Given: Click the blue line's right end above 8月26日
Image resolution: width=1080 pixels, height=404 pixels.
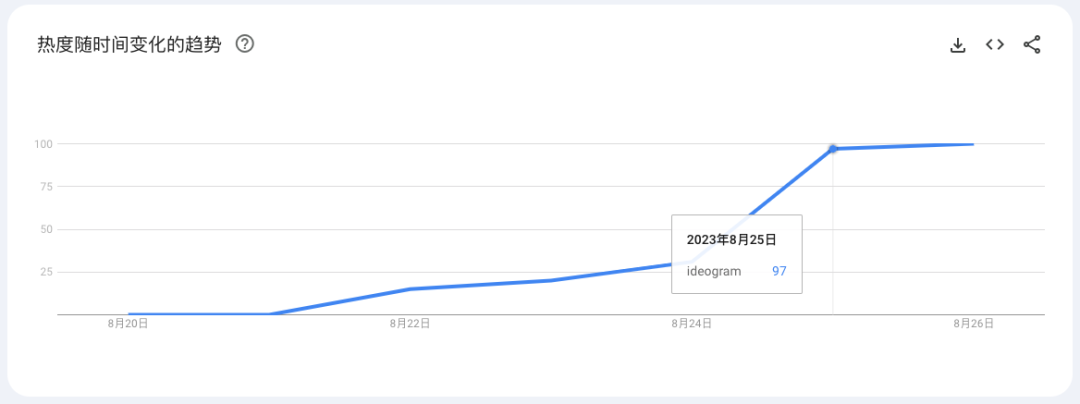Looking at the screenshot, I should [972, 144].
